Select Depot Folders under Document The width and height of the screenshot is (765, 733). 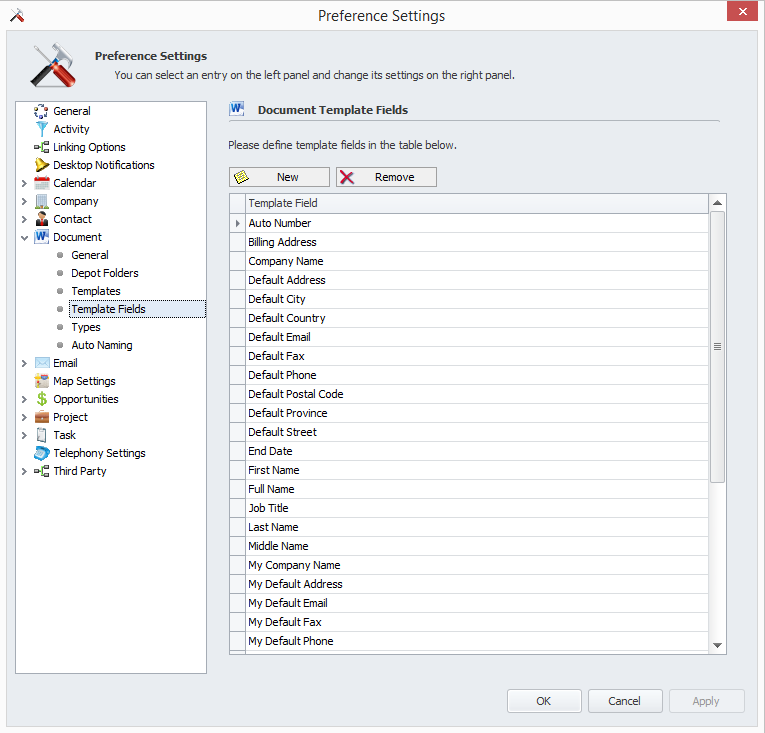(104, 273)
